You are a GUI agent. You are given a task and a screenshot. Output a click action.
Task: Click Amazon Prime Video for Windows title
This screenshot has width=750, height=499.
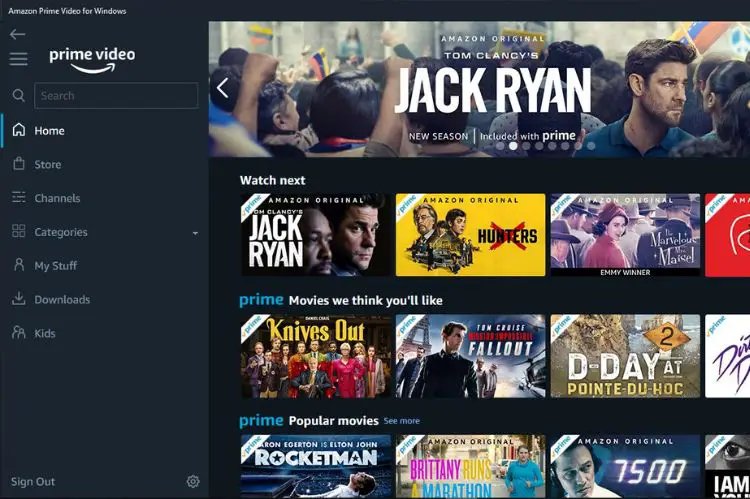67,11
